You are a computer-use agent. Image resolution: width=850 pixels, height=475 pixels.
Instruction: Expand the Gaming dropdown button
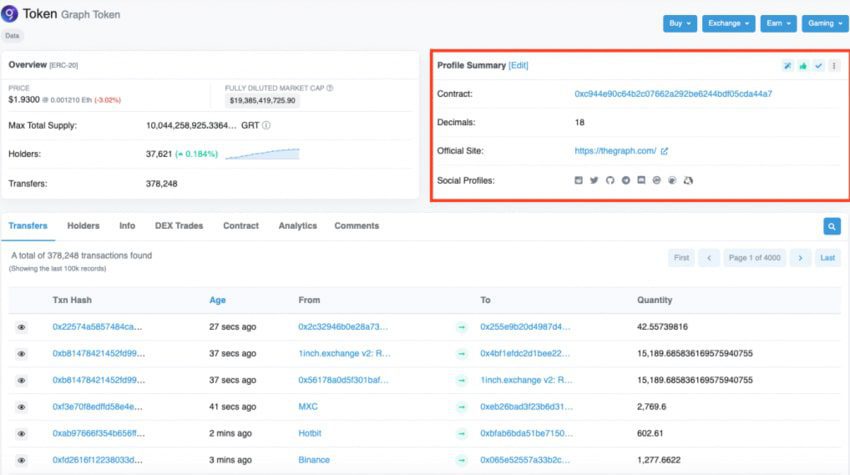(x=825, y=23)
